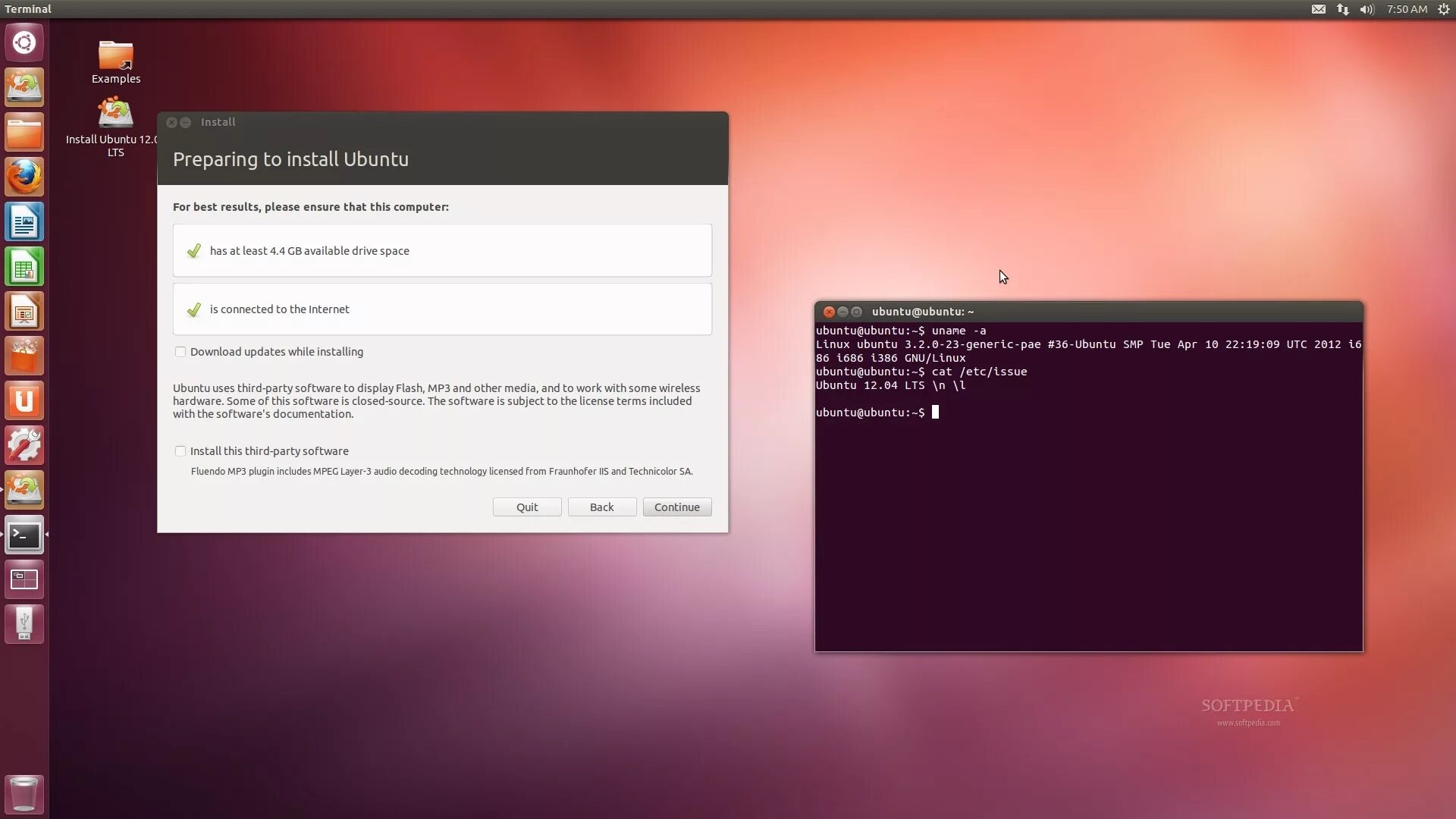The width and height of the screenshot is (1456, 819).
Task: Open the Ubuntu Dash home launcher
Action: point(24,42)
